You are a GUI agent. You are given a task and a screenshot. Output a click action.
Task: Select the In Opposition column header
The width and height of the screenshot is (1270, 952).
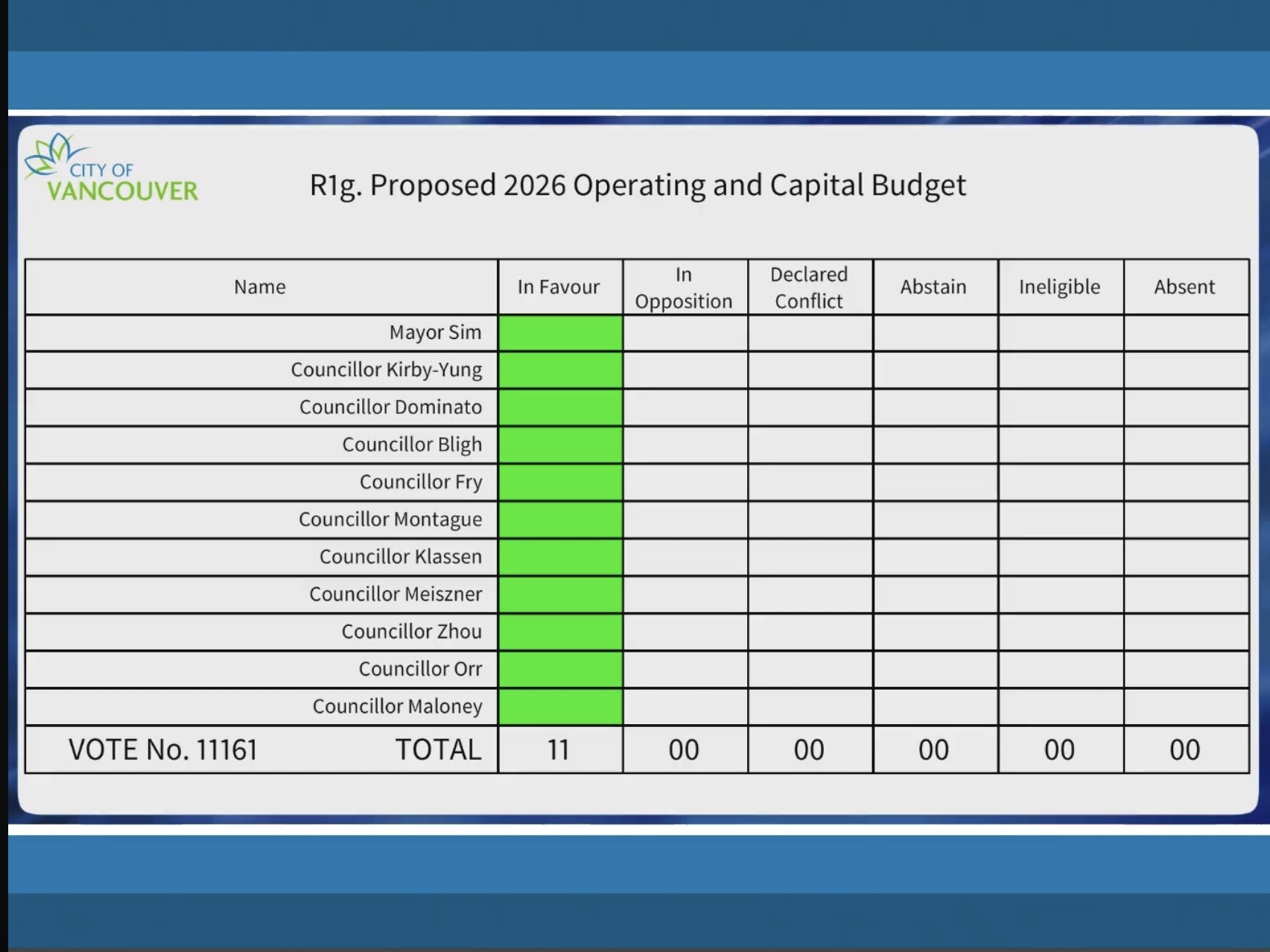(684, 288)
